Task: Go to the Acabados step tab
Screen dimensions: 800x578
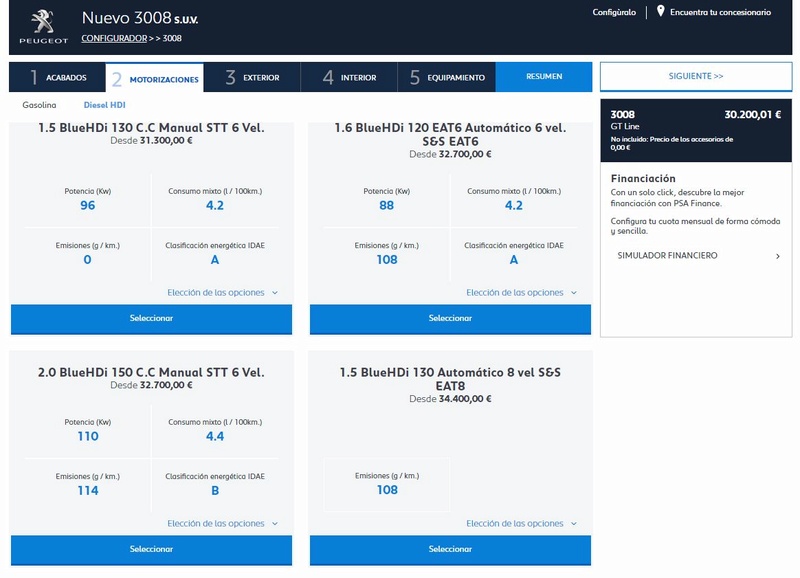Action: pos(57,78)
